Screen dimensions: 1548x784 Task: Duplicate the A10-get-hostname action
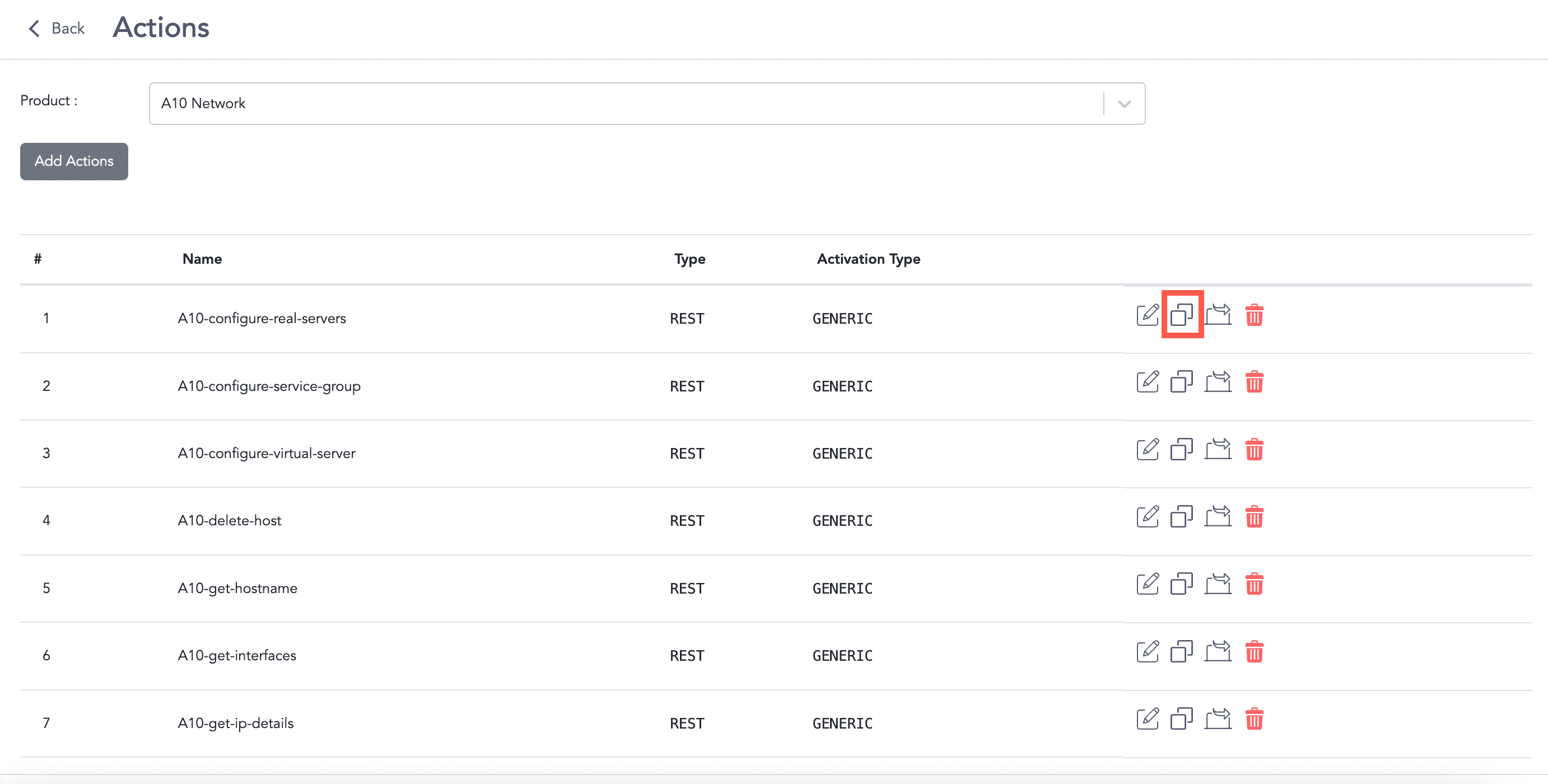1182,584
